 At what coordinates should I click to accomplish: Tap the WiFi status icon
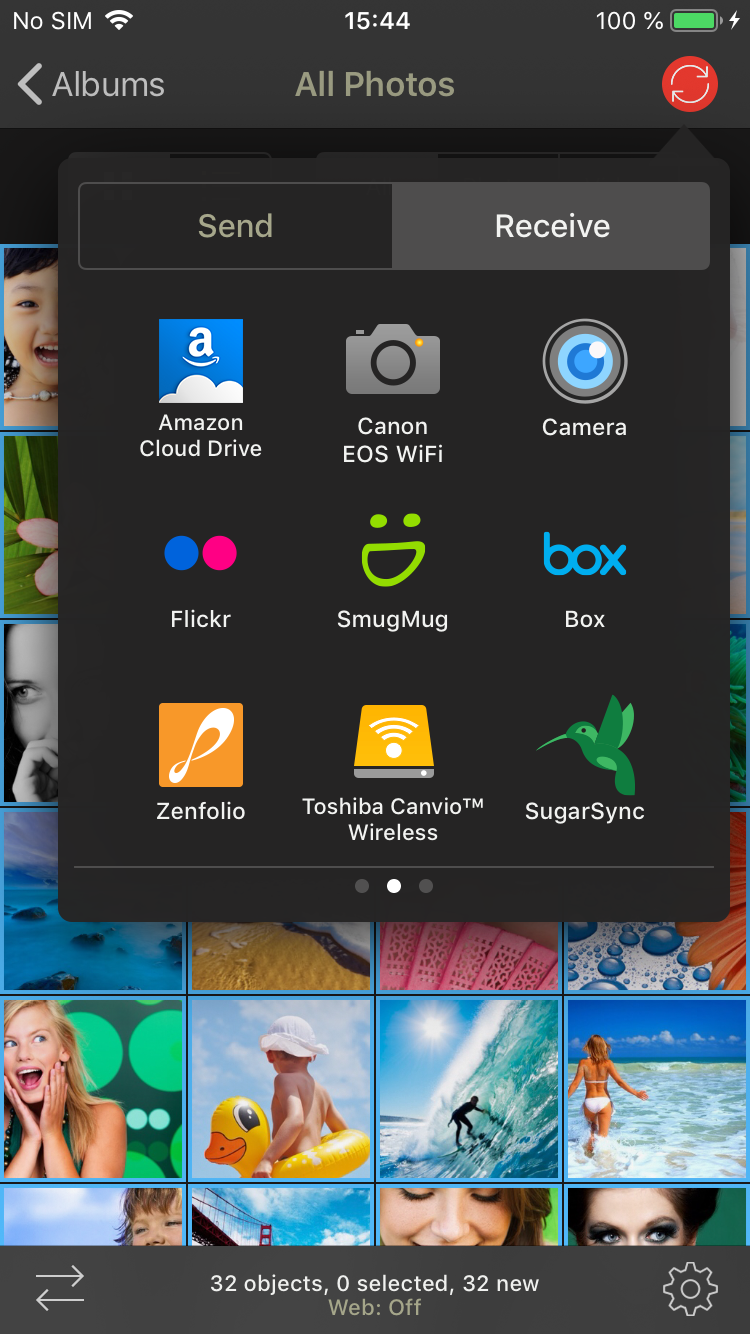(x=120, y=21)
